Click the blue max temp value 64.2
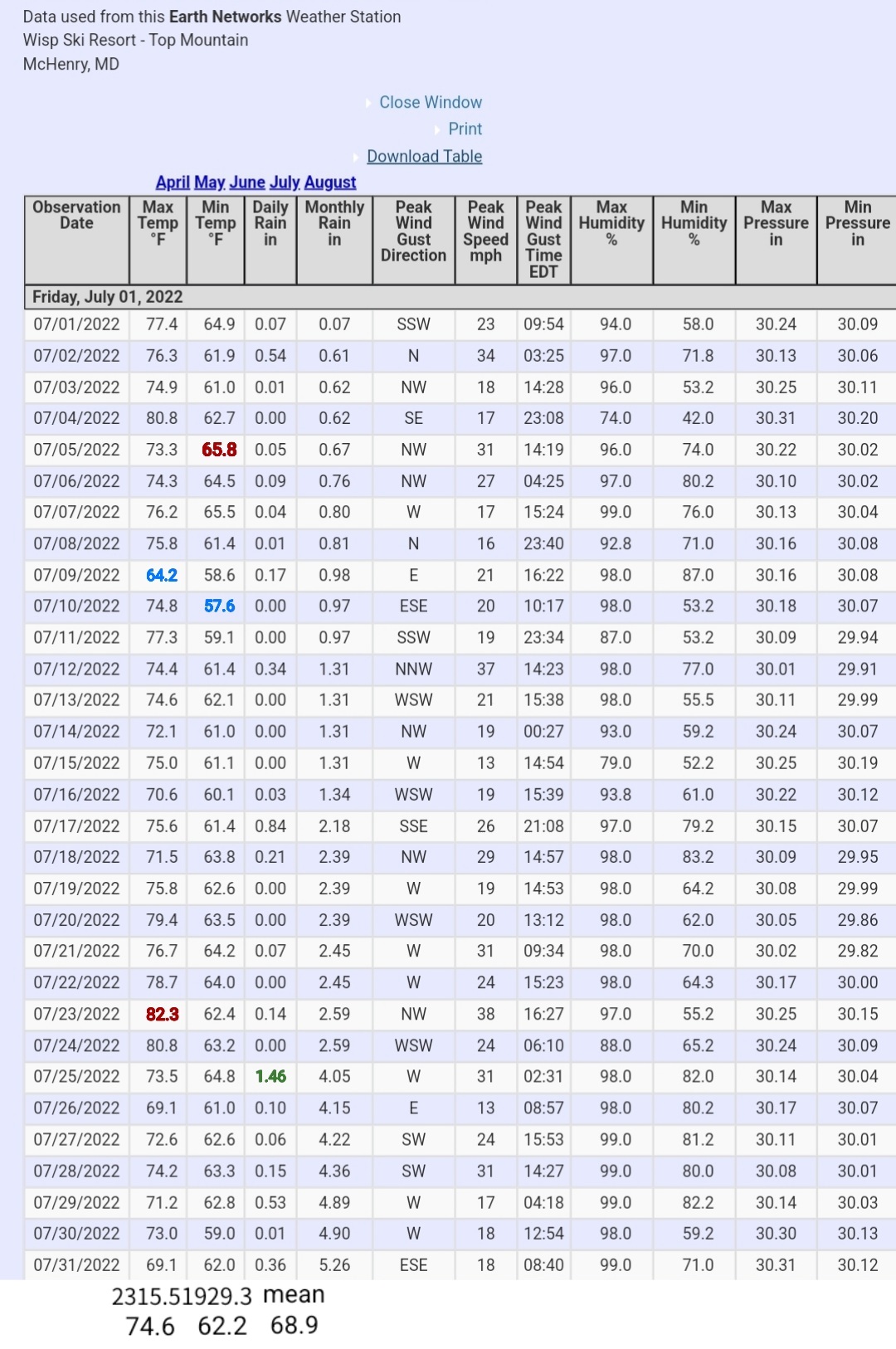This screenshot has height=1349, width=896. (x=162, y=575)
